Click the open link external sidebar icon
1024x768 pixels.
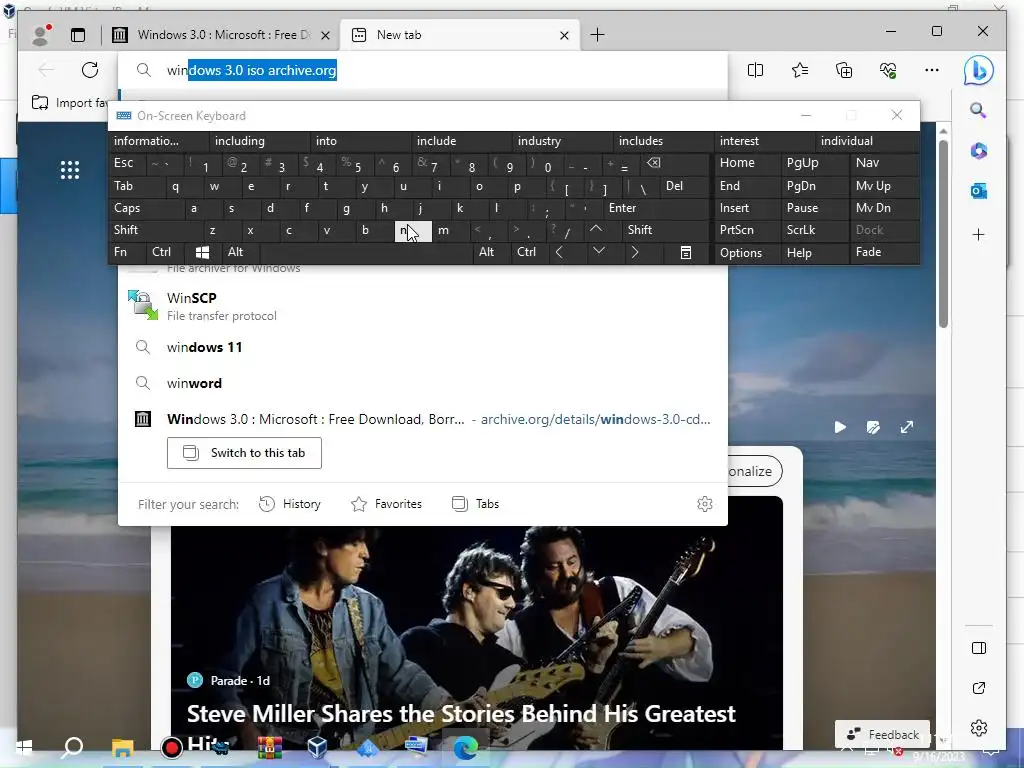pos(978,688)
